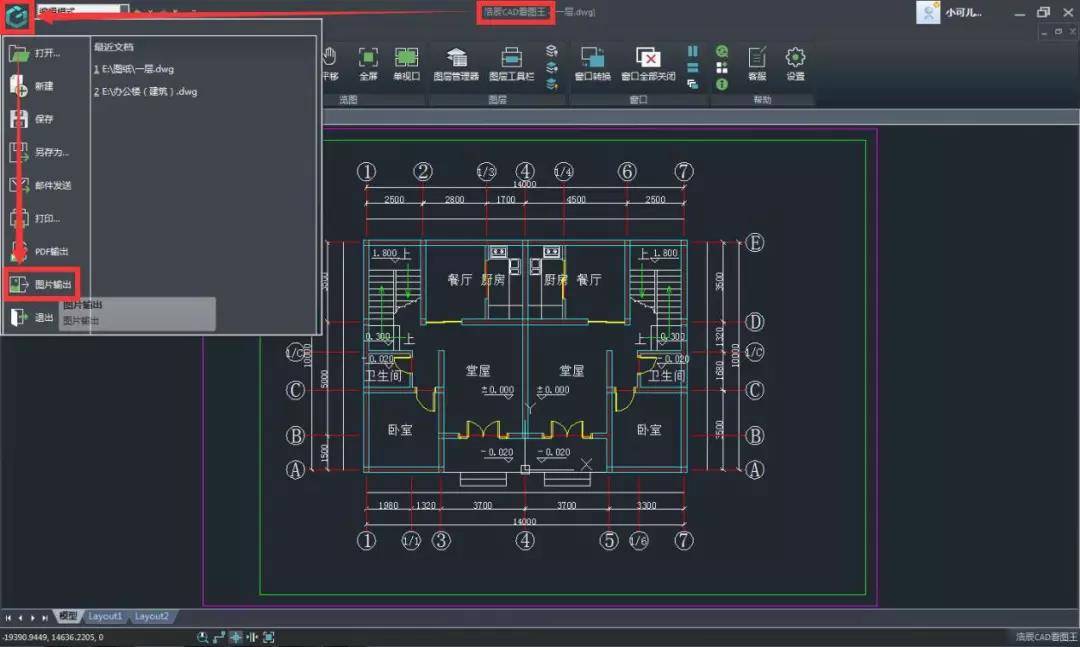Click the middle small layer icon in 图层 group
Viewport: 1080px width, 647px height.
coord(552,68)
